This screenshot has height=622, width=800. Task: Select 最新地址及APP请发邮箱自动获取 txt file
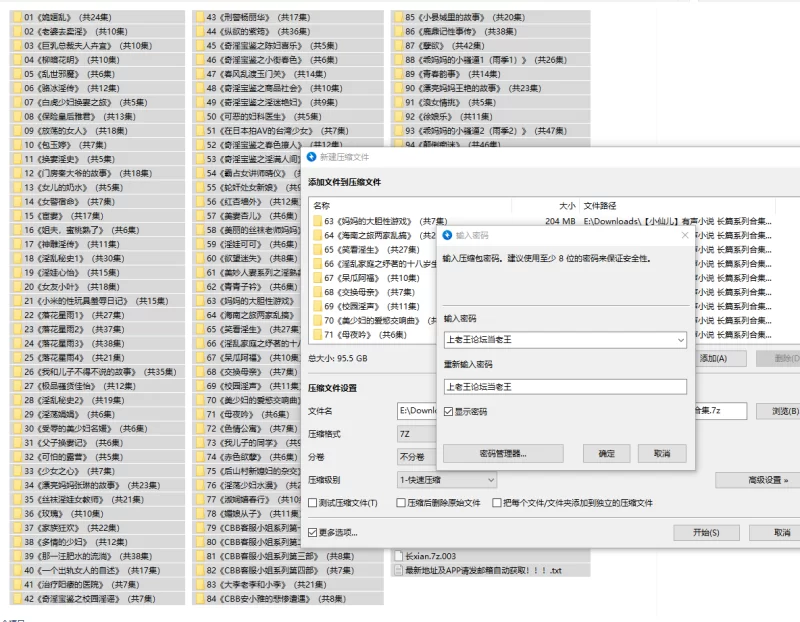(483, 570)
